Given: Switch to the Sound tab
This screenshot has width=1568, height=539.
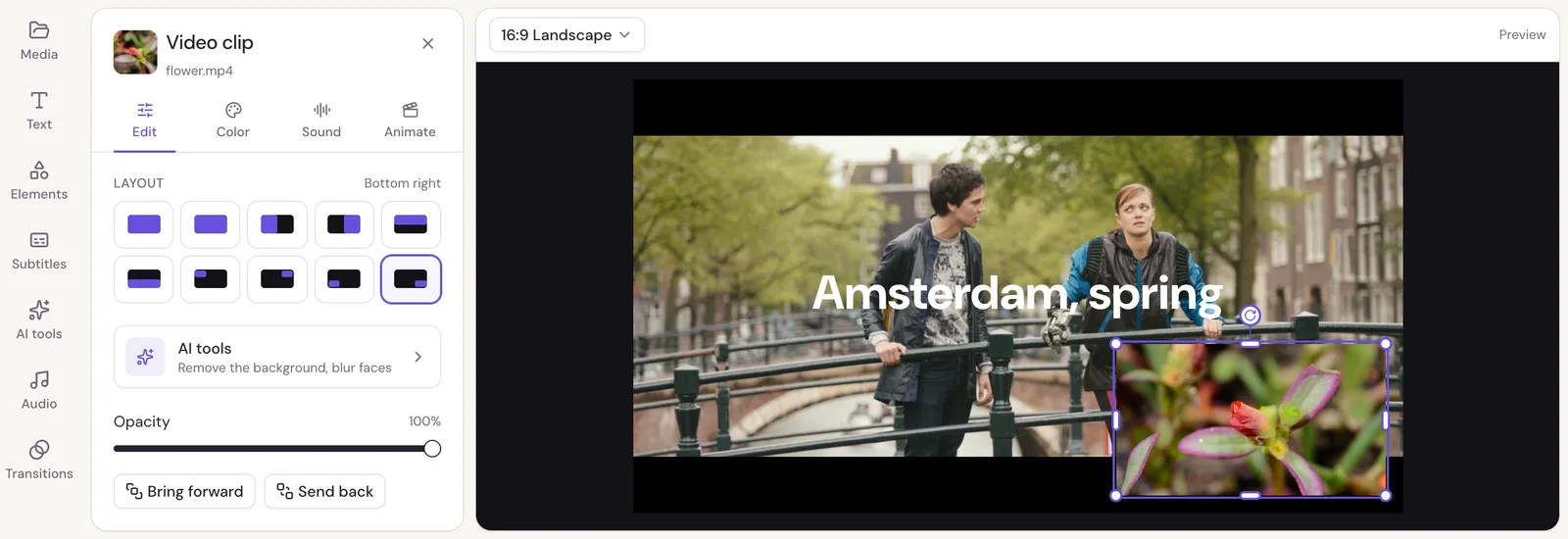Looking at the screenshot, I should tap(321, 121).
